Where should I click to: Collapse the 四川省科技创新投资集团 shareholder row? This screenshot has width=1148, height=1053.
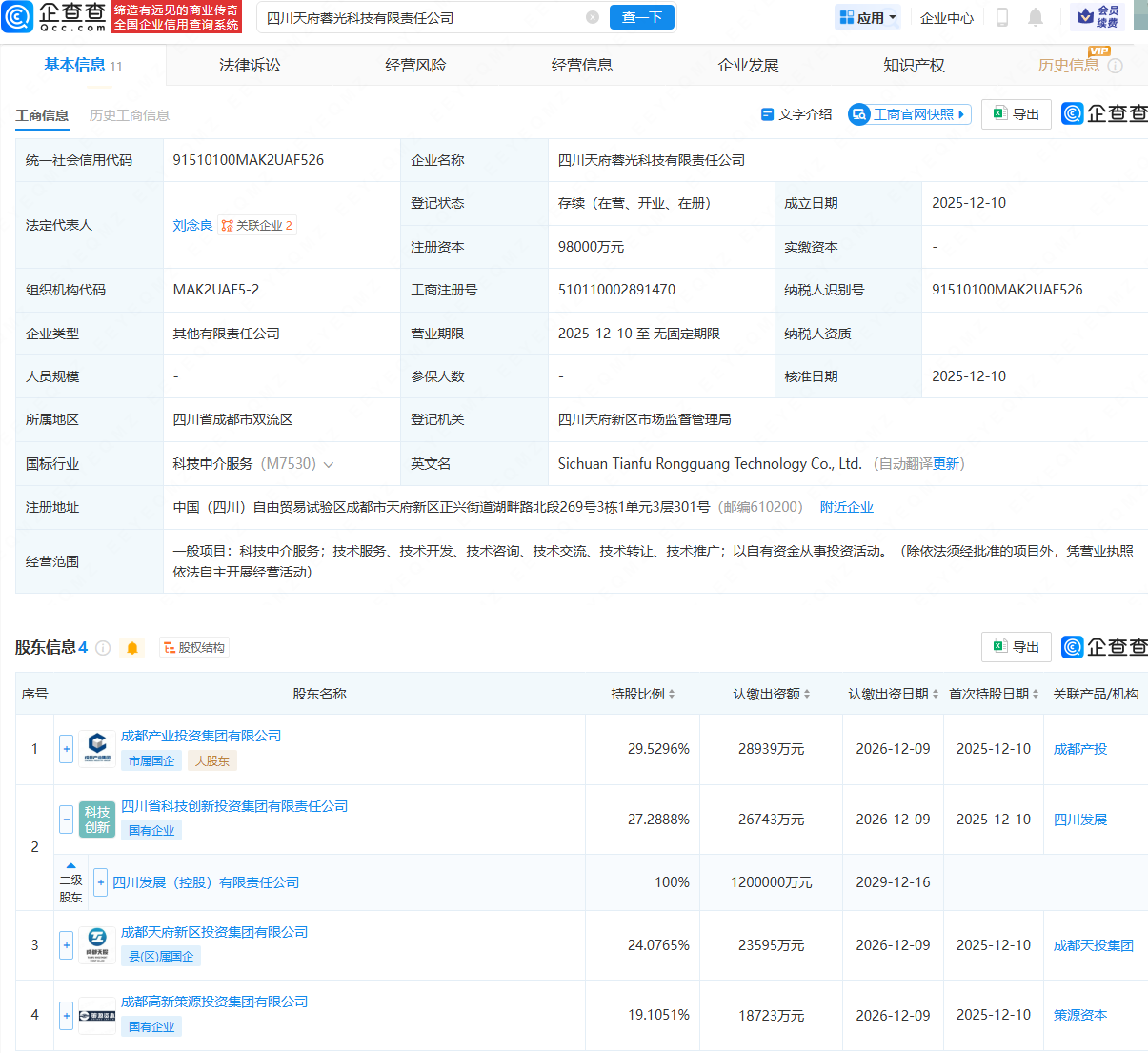pyautogui.click(x=66, y=819)
